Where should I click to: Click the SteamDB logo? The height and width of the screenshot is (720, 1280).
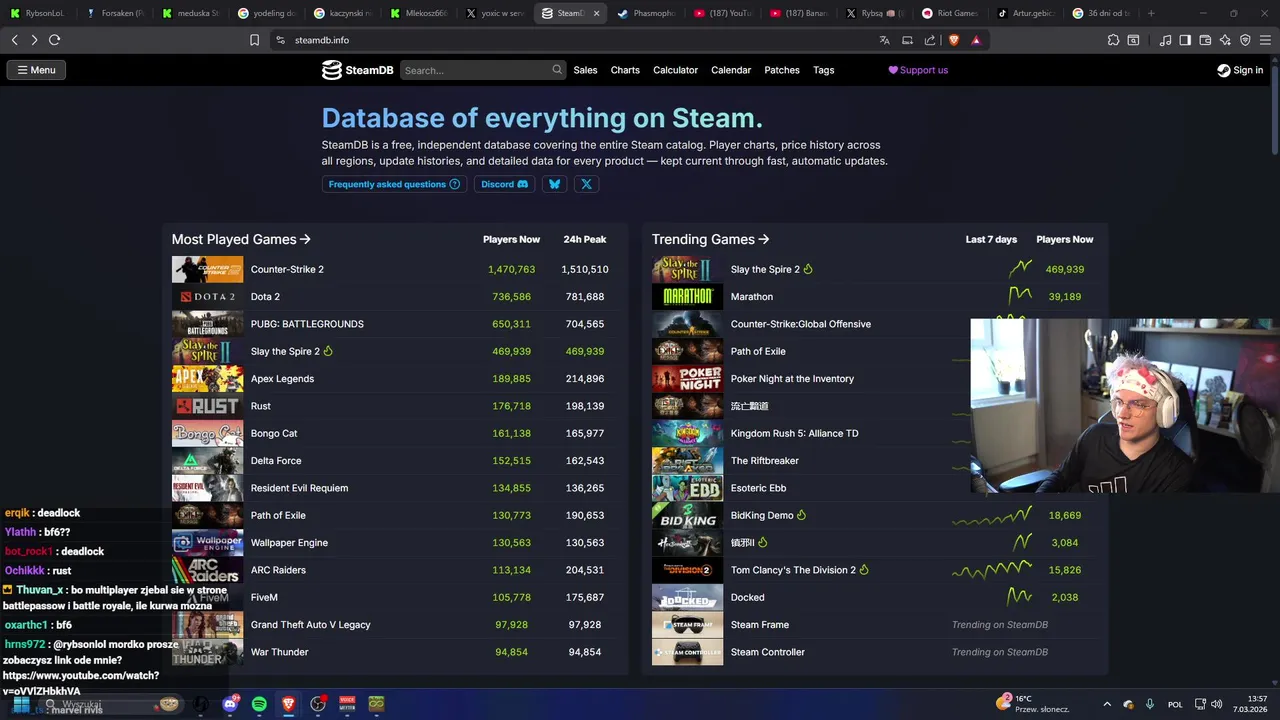pyautogui.click(x=357, y=70)
